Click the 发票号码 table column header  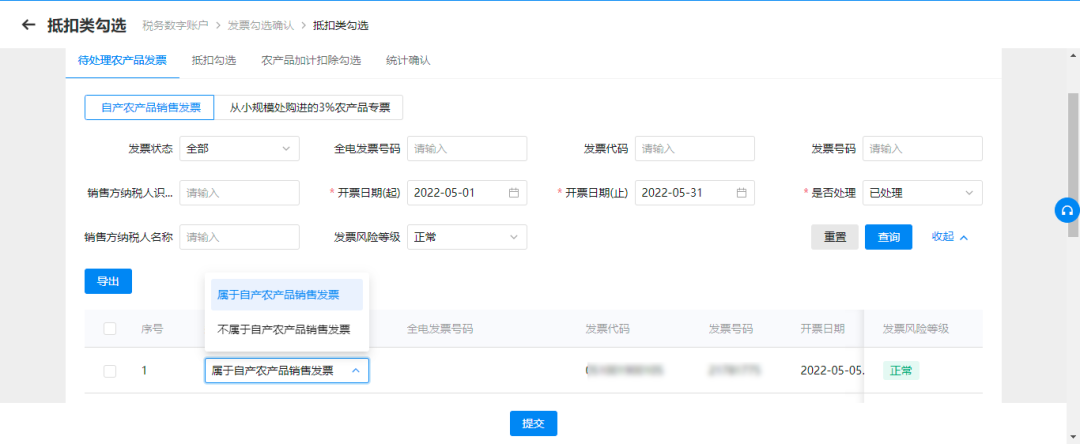731,329
